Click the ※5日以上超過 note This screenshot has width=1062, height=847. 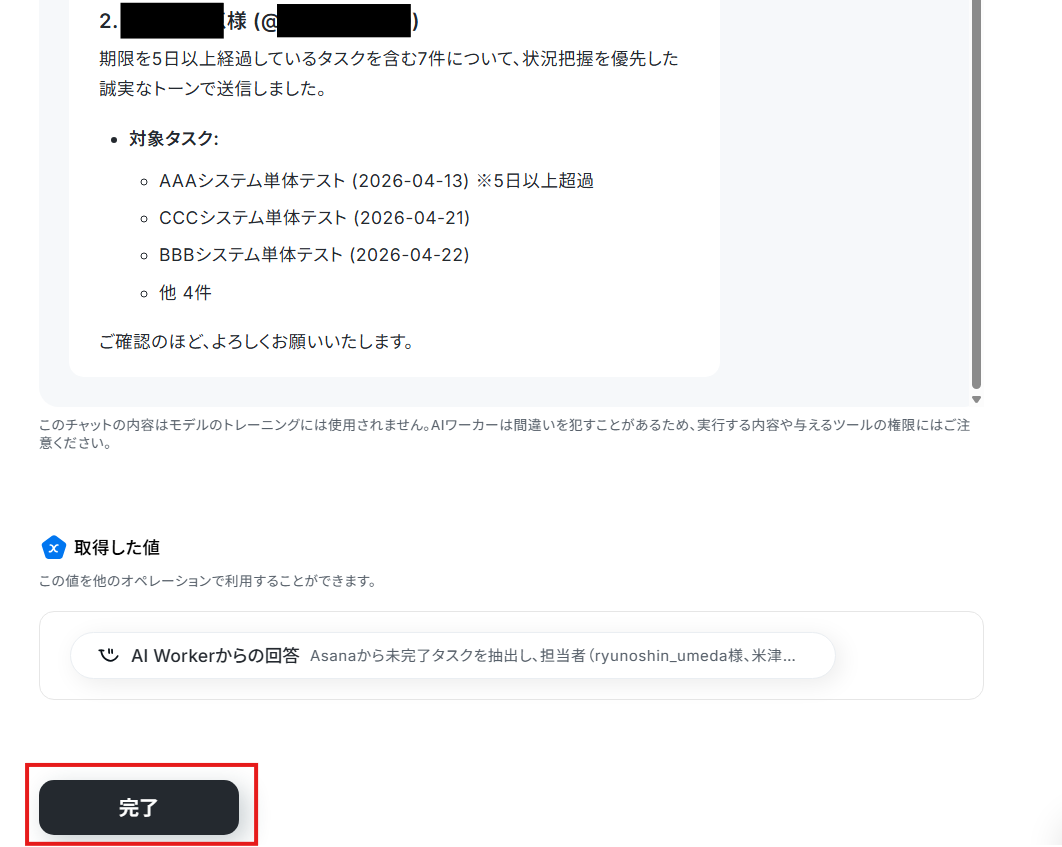535,181
